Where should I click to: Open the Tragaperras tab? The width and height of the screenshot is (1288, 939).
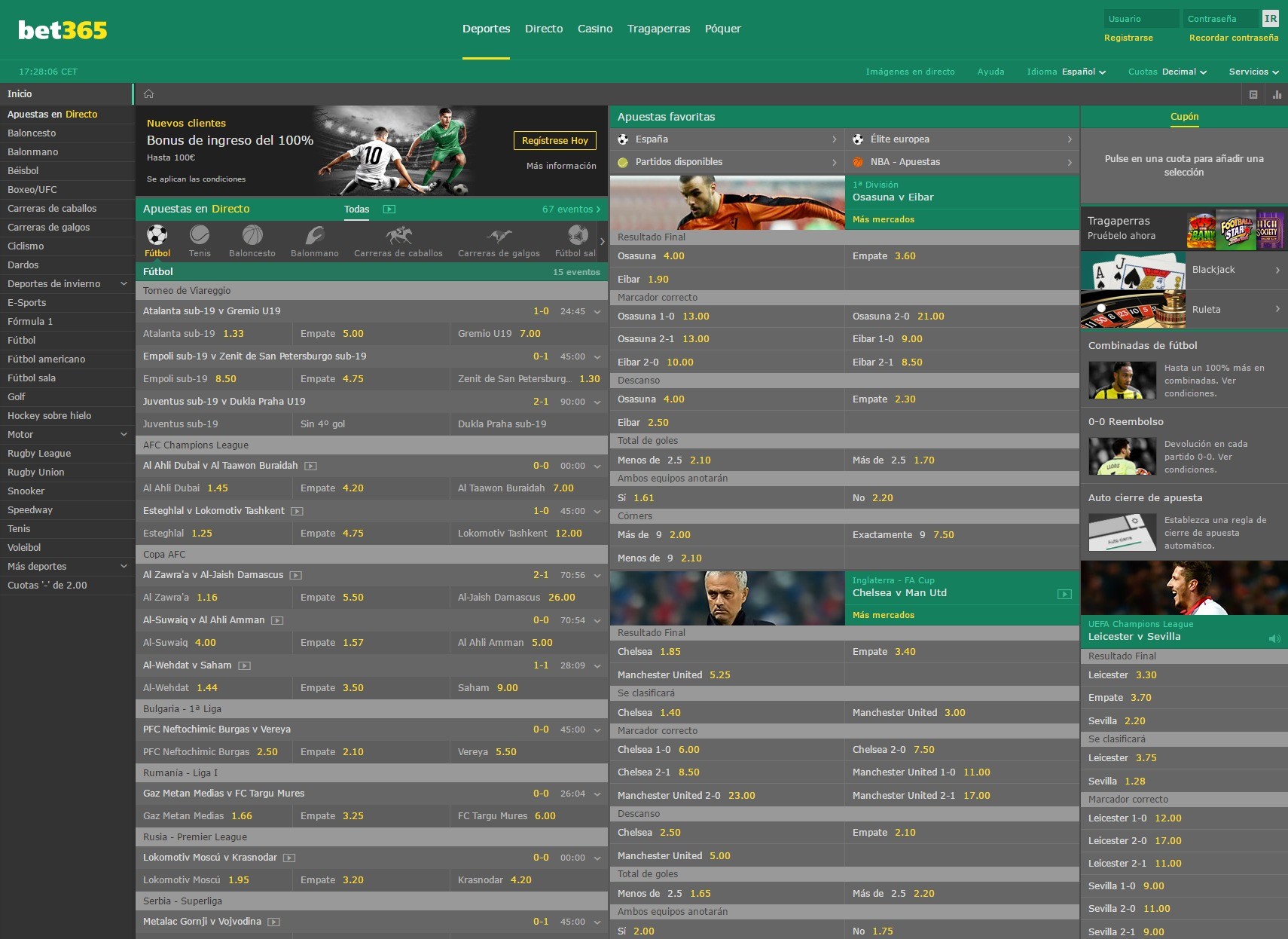658,29
